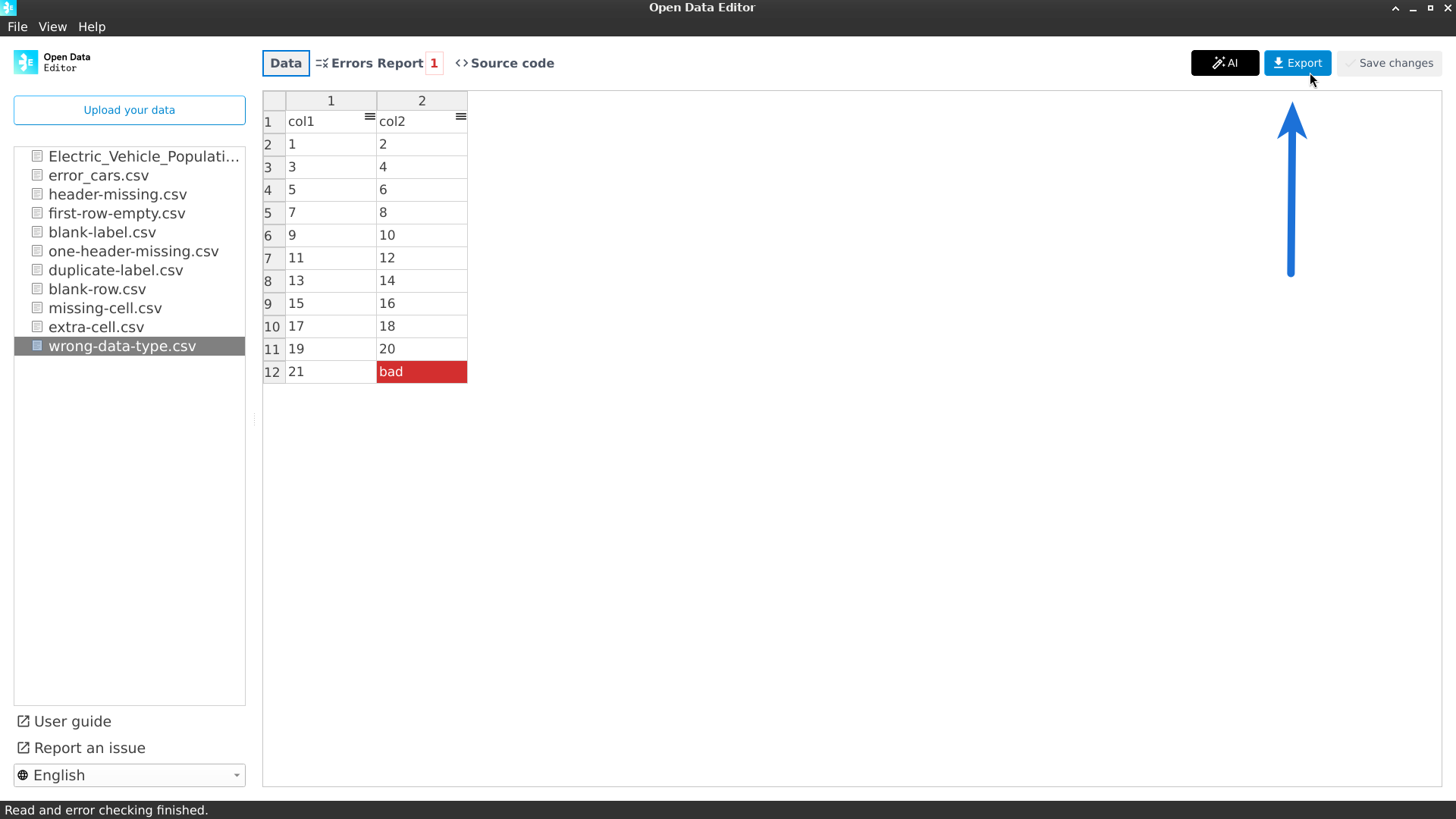Image resolution: width=1456 pixels, height=819 pixels.
Task: Click the blank-row.csv file icon
Action: [37, 289]
